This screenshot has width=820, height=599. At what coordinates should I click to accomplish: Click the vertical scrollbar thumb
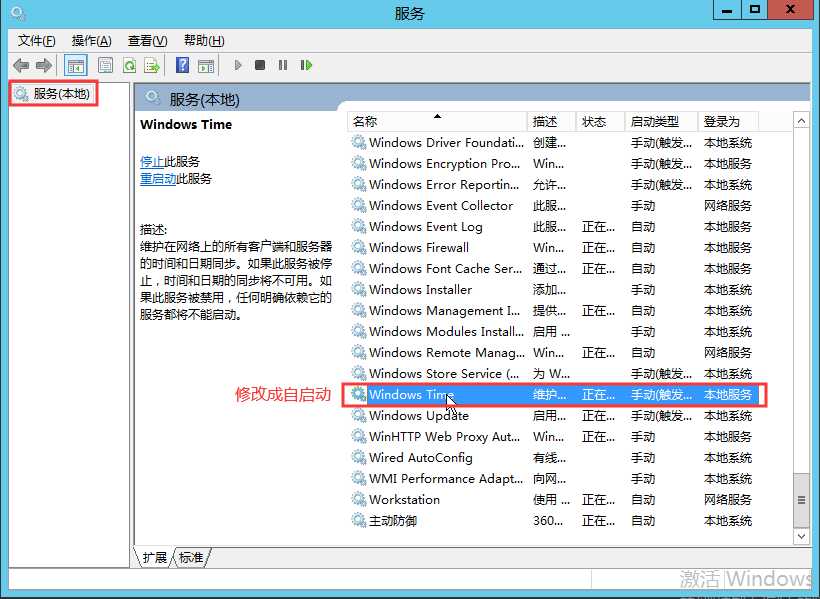pos(801,500)
